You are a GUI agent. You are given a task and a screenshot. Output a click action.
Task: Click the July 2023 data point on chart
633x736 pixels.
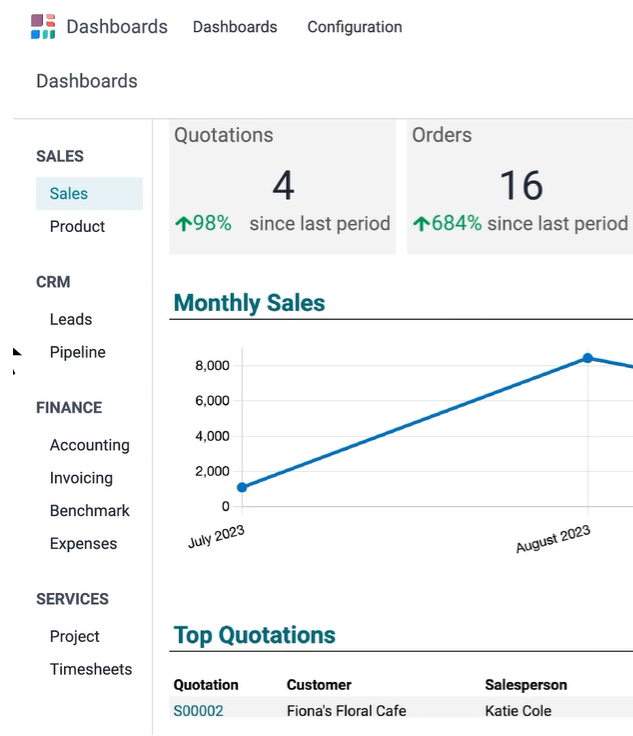[242, 487]
